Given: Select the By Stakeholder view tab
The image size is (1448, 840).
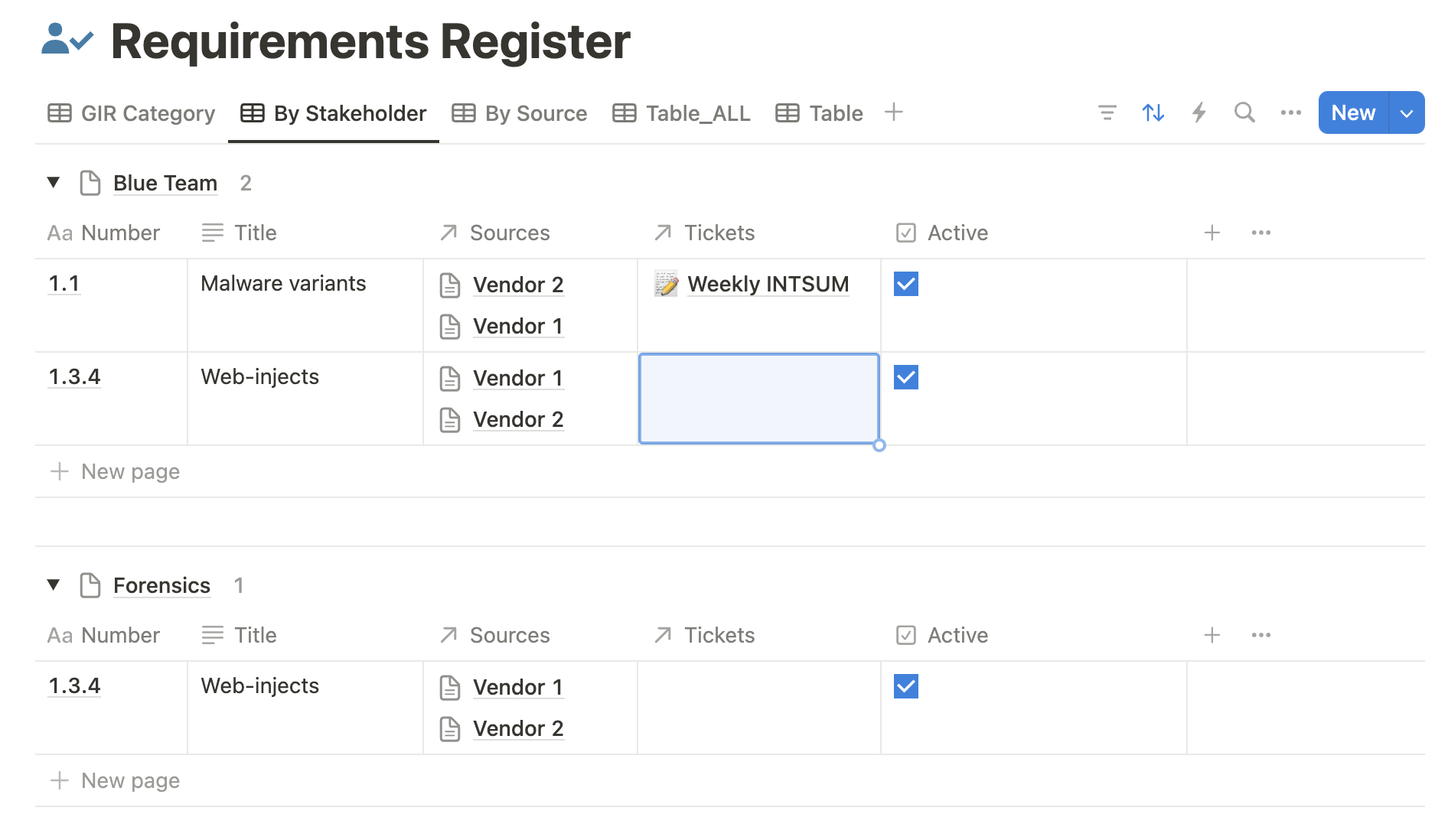Looking at the screenshot, I should pyautogui.click(x=334, y=113).
